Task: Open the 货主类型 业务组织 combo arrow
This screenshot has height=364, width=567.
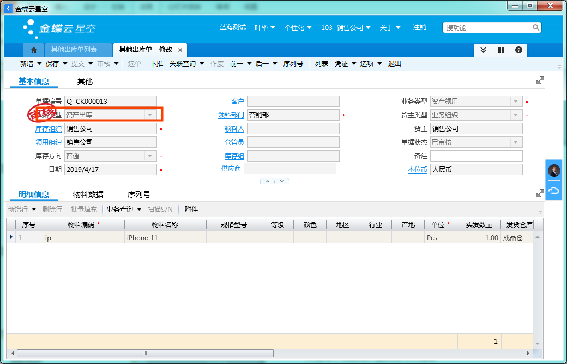Action: (516, 115)
